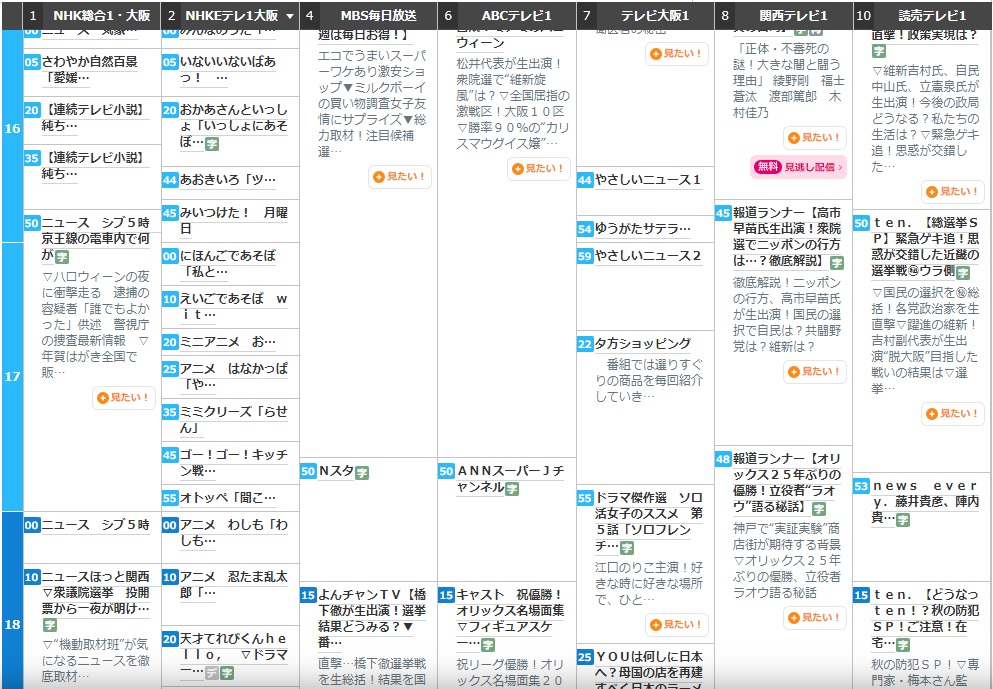This screenshot has height=689, width=993.
Task: Click the 字 icon on news every. title
Action: coord(902,520)
